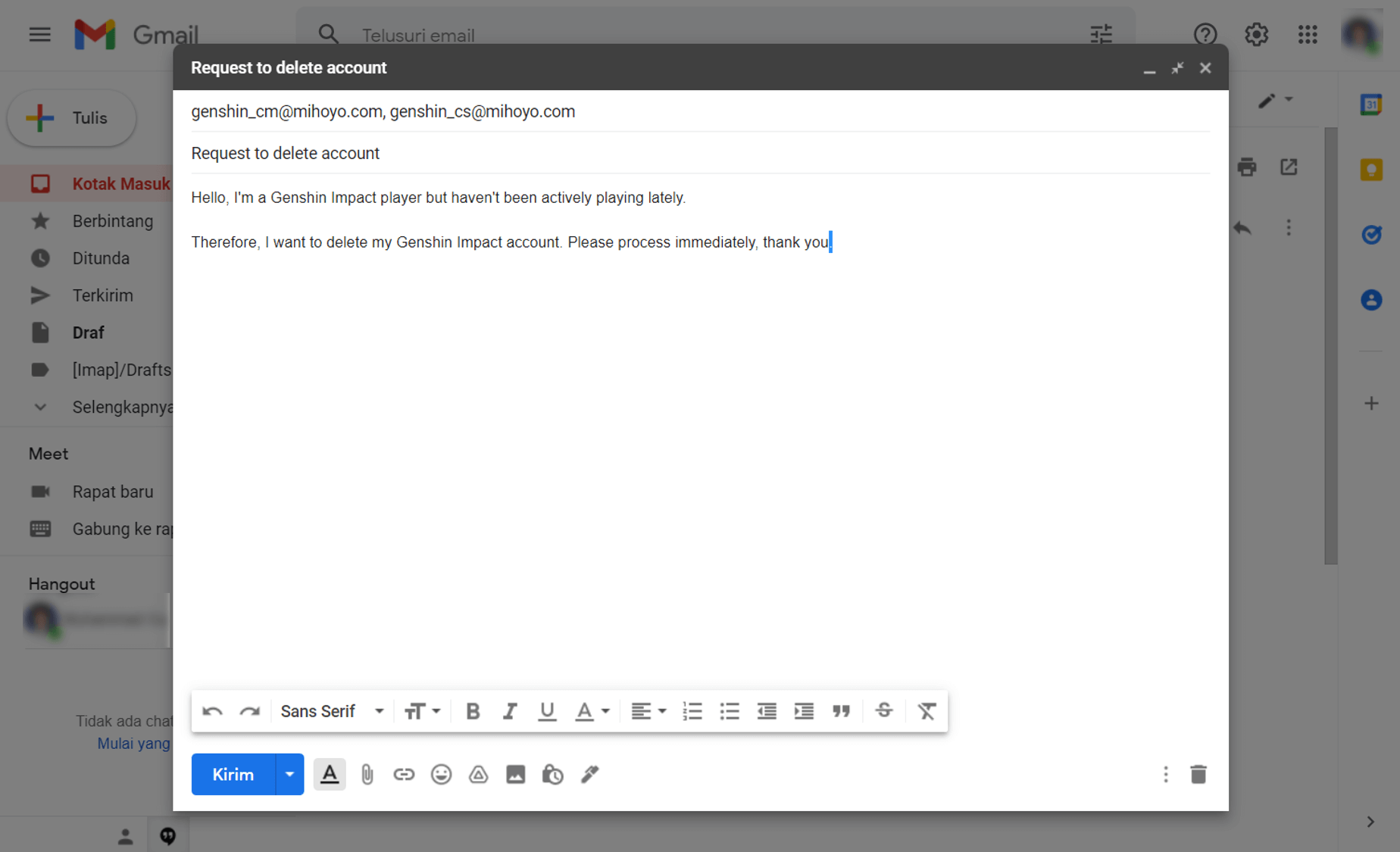
Task: Click the Mulai yang baru link
Action: (x=134, y=744)
